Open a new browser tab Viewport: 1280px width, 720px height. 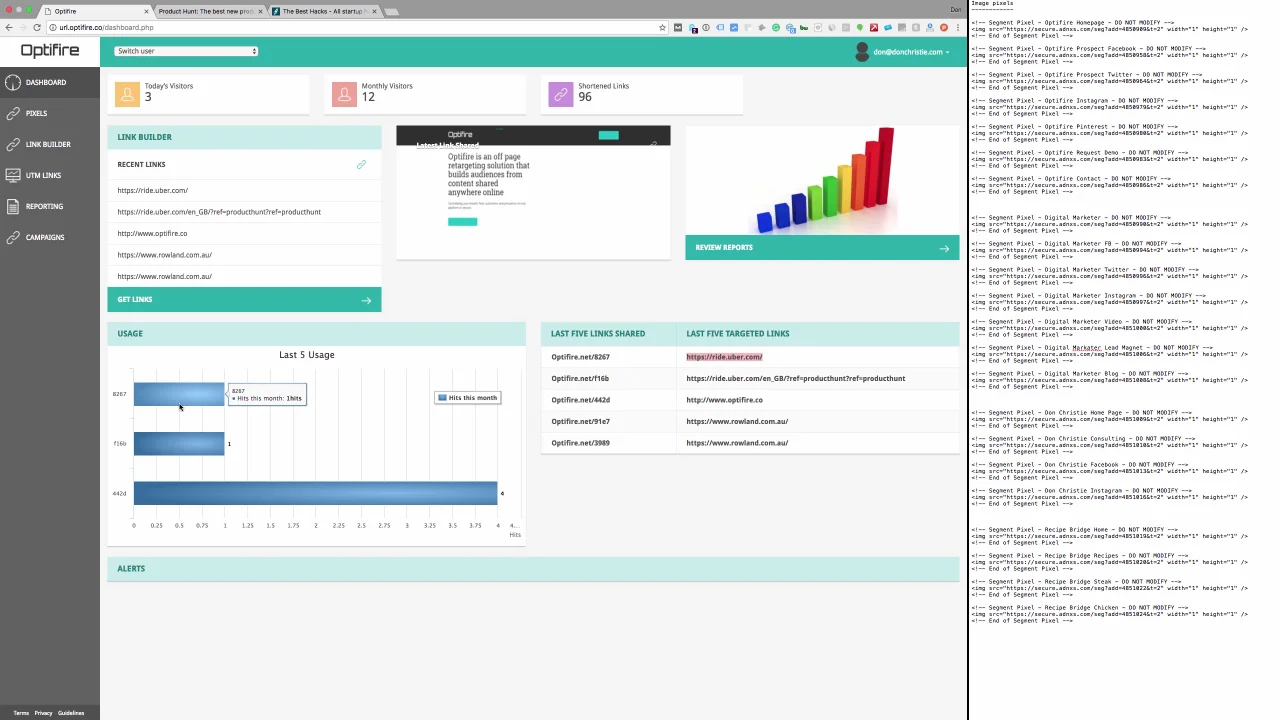(392, 11)
